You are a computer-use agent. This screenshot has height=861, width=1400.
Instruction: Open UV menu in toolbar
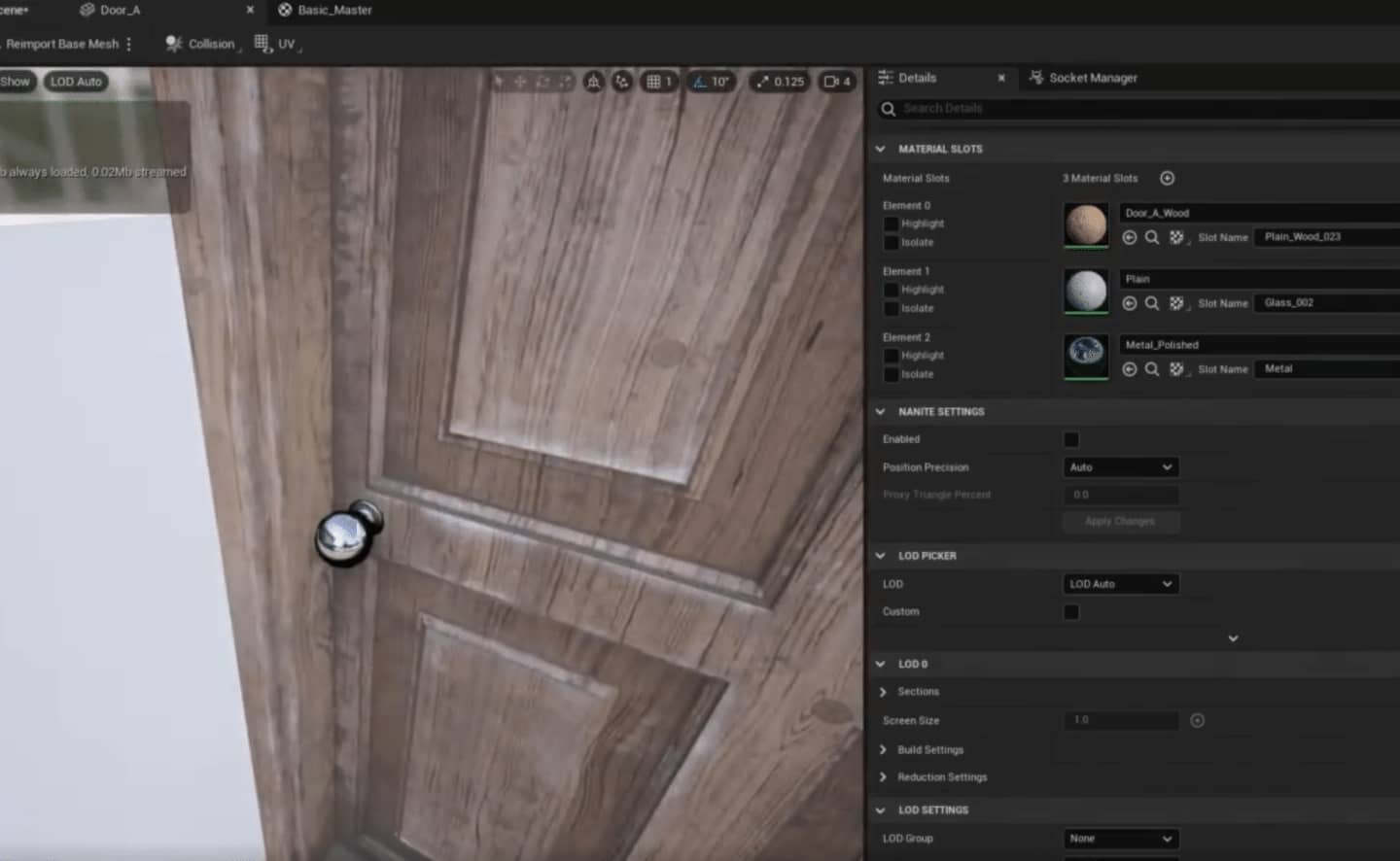(278, 44)
